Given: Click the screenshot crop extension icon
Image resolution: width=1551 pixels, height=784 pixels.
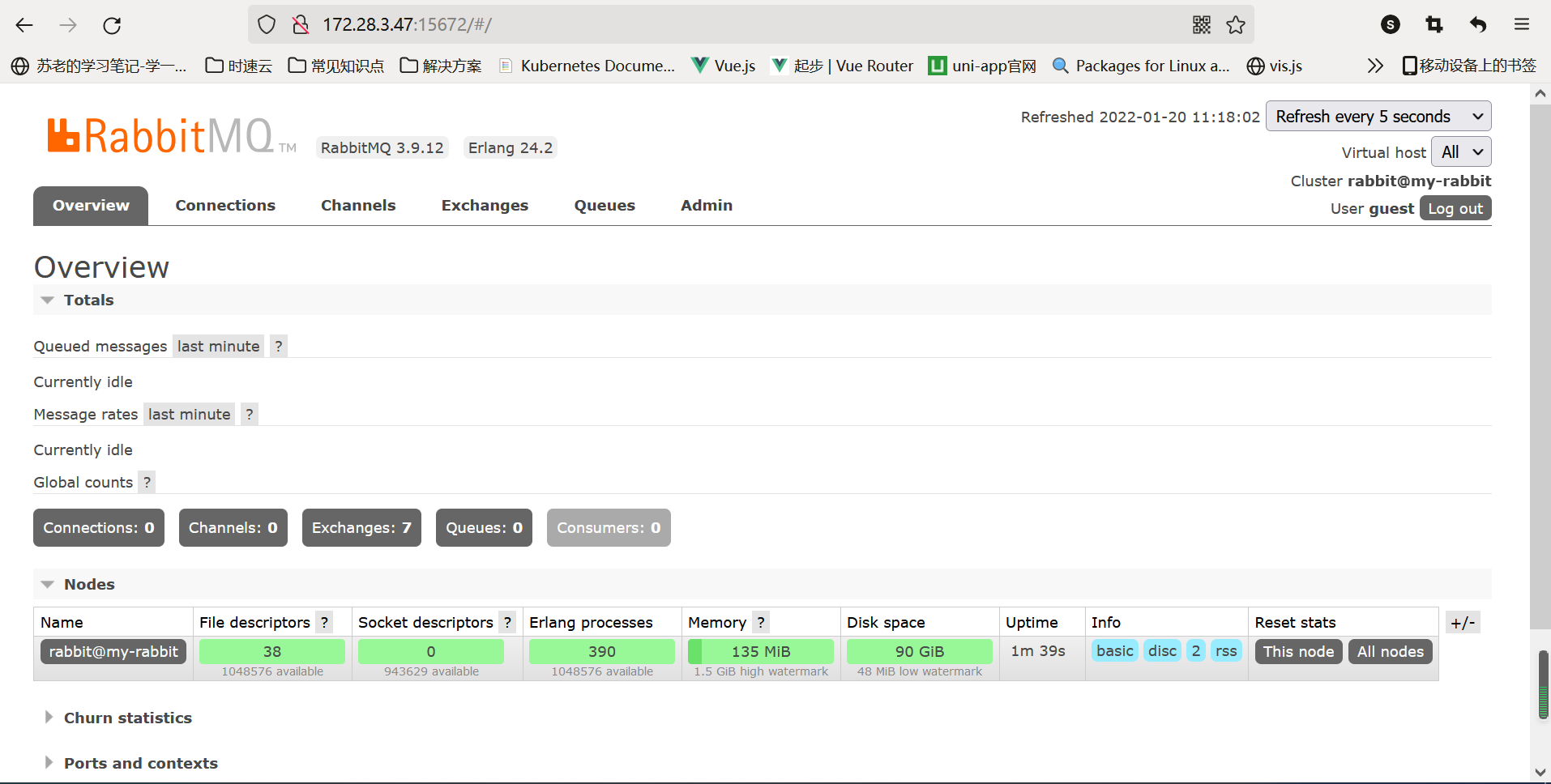Looking at the screenshot, I should 1434,25.
